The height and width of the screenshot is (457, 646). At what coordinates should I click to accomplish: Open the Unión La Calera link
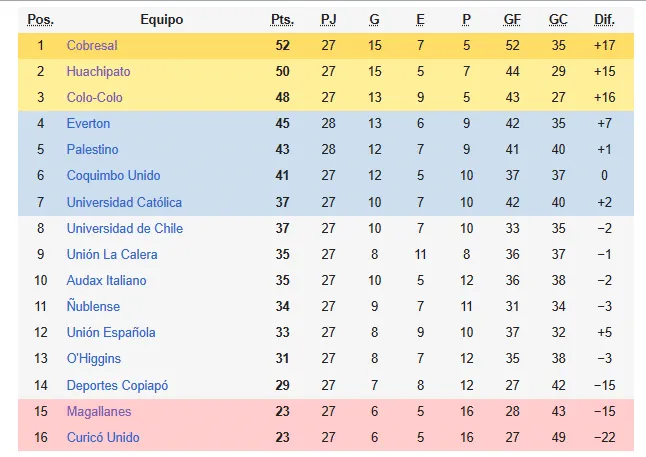pyautogui.click(x=112, y=254)
